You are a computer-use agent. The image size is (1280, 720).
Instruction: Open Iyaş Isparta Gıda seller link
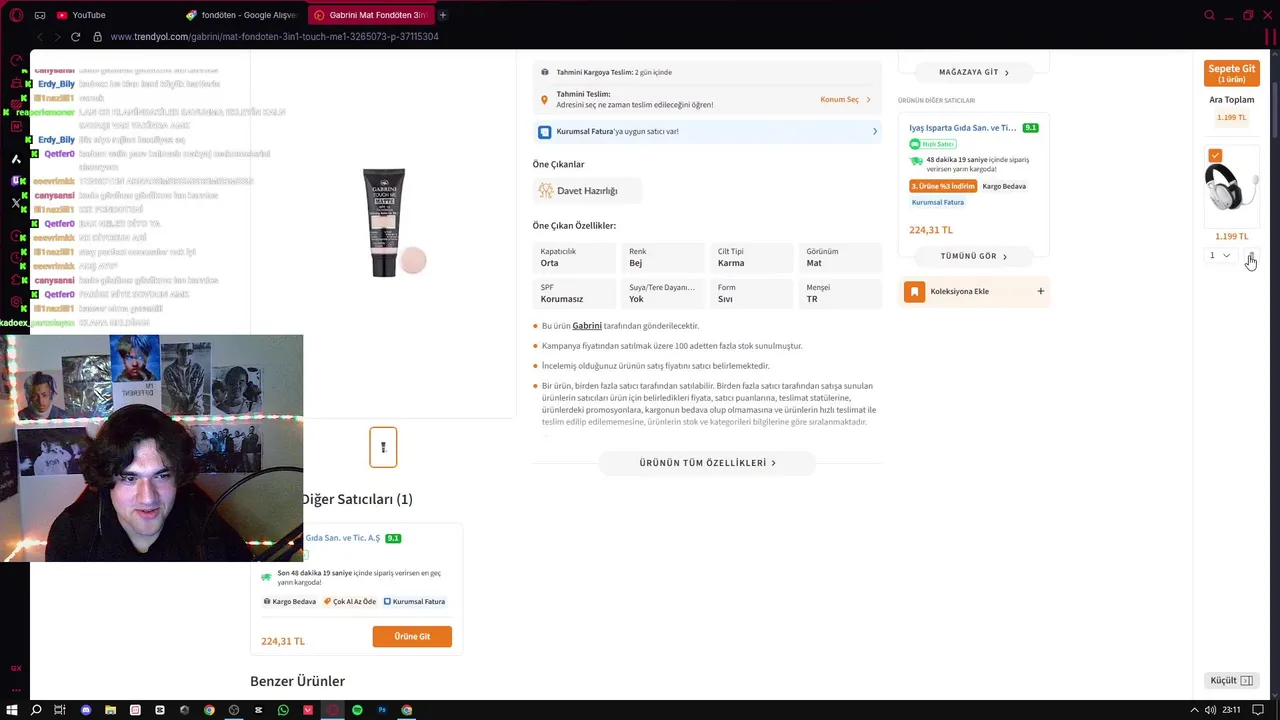point(962,128)
